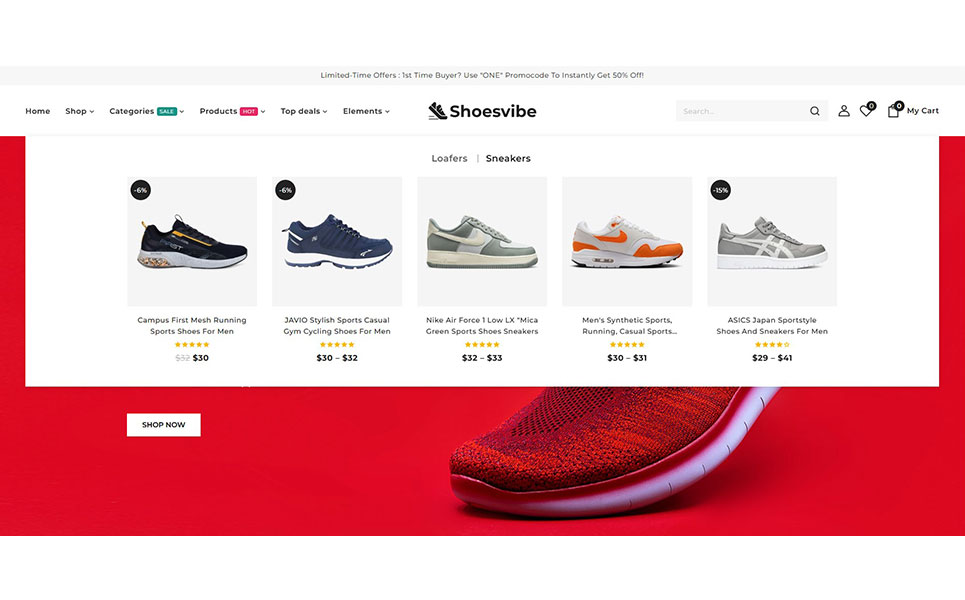Open the navy JAVIO shoe thumbnail

pos(337,241)
